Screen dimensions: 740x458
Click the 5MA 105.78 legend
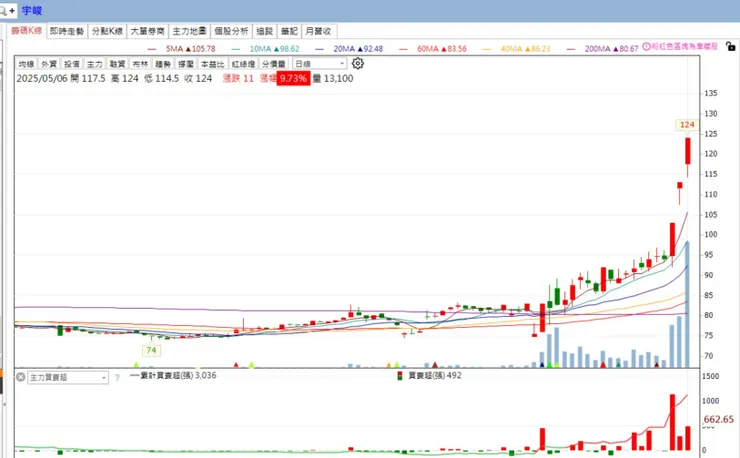182,49
